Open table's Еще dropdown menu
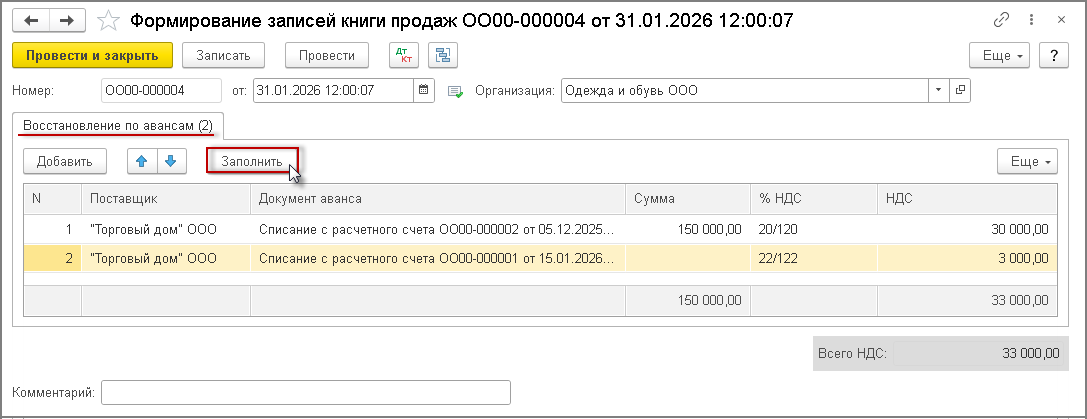This screenshot has width=1087, height=419. 1027,161
